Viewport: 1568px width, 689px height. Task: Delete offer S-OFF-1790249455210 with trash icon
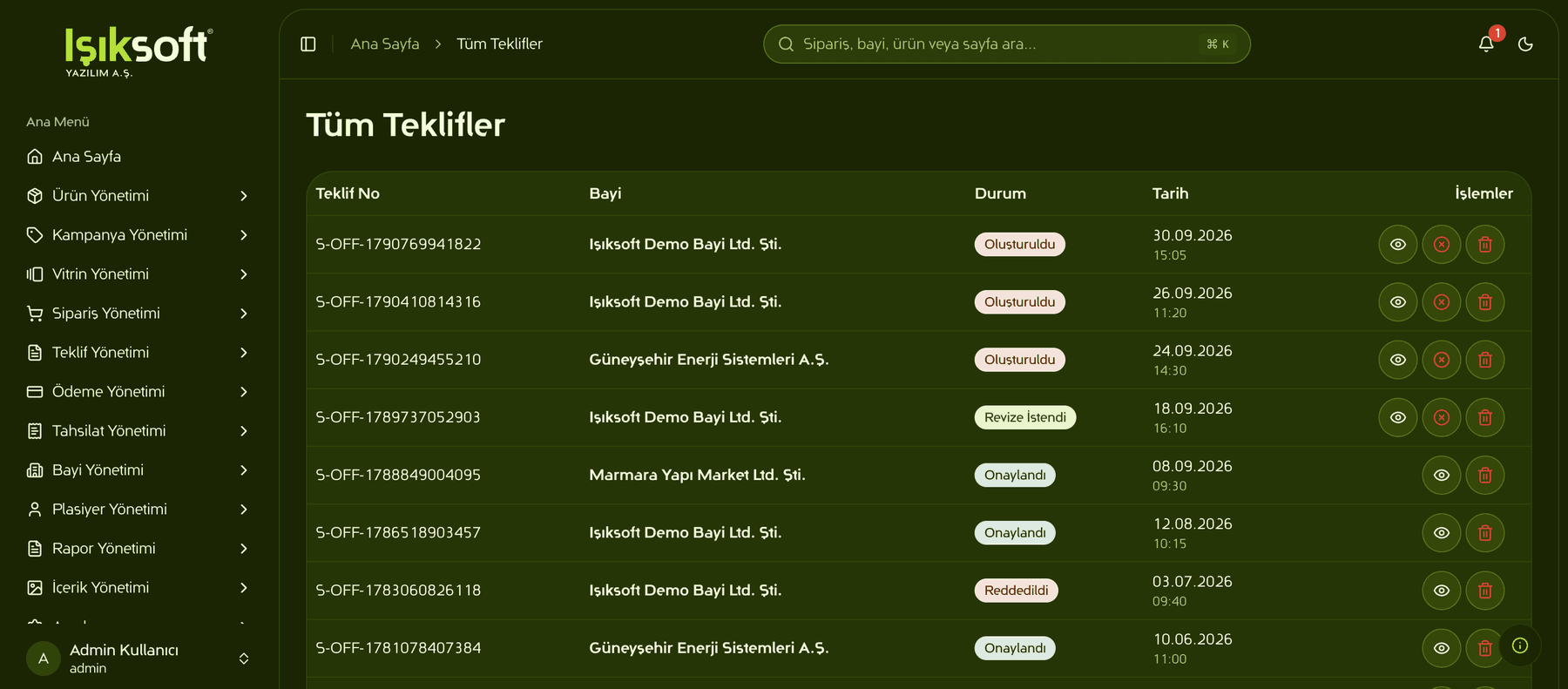(x=1485, y=359)
